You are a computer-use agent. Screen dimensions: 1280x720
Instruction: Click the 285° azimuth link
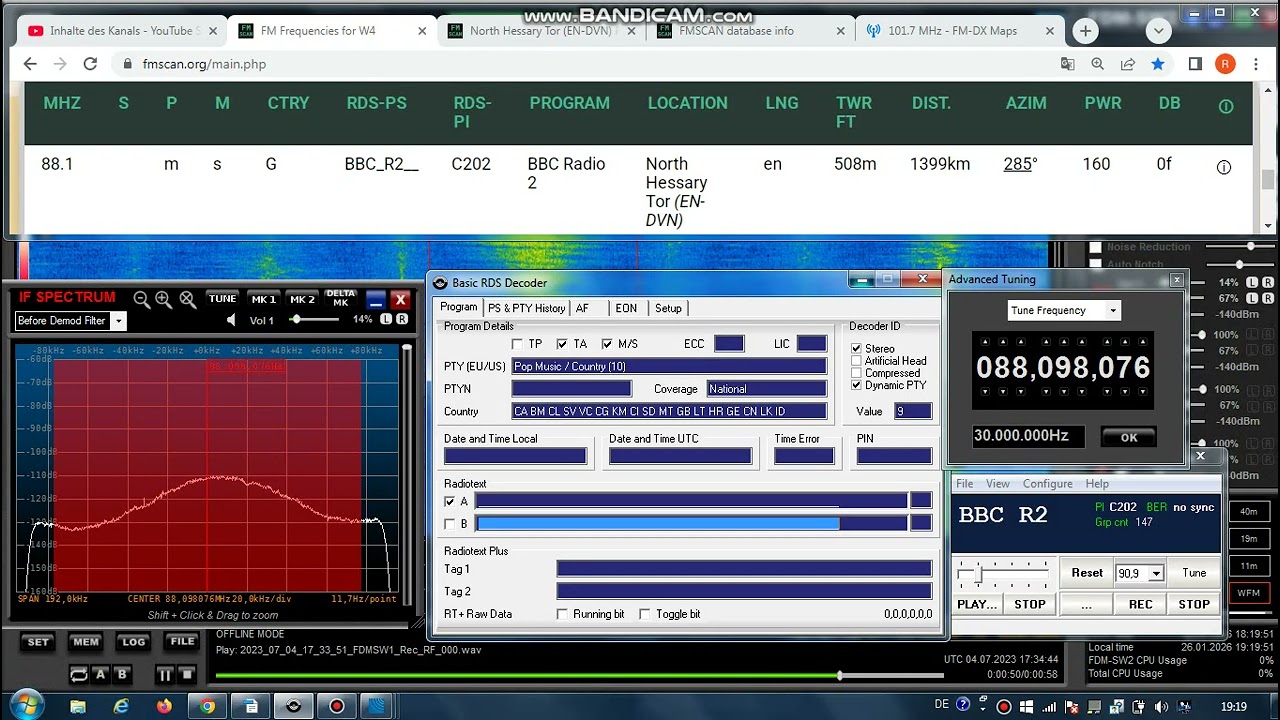click(1020, 164)
